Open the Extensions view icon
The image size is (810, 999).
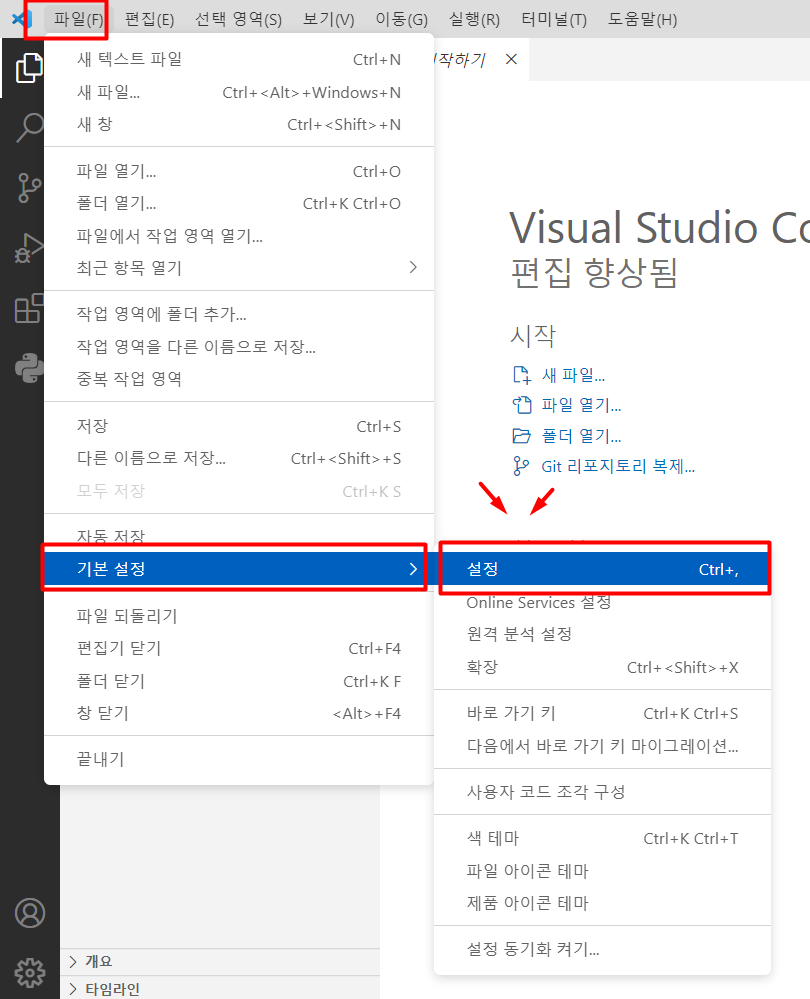point(29,308)
